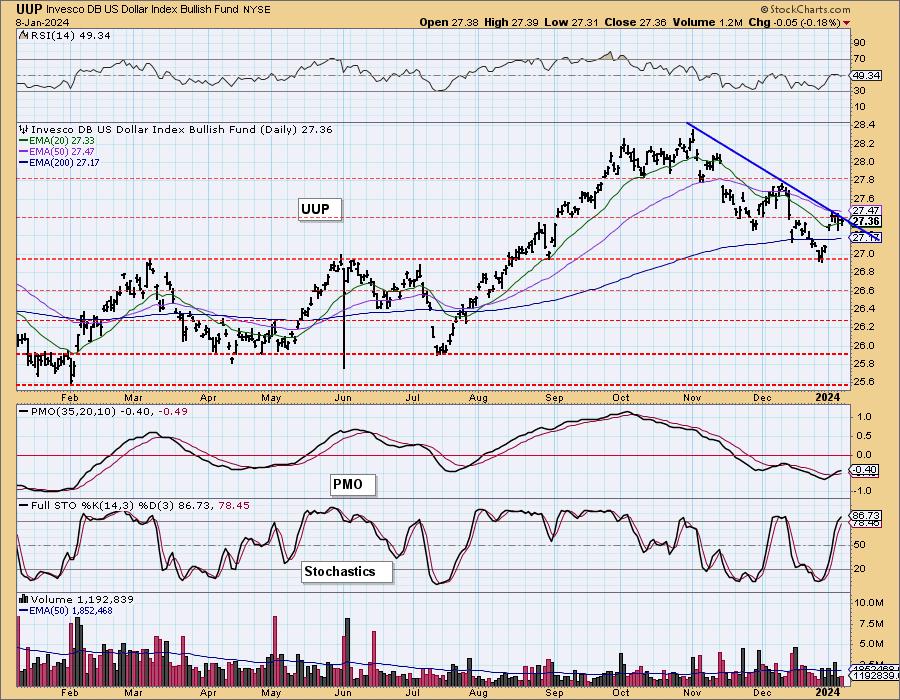This screenshot has height=700, width=900.
Task: Click the -0.40 PMO value tag
Action: [864, 470]
